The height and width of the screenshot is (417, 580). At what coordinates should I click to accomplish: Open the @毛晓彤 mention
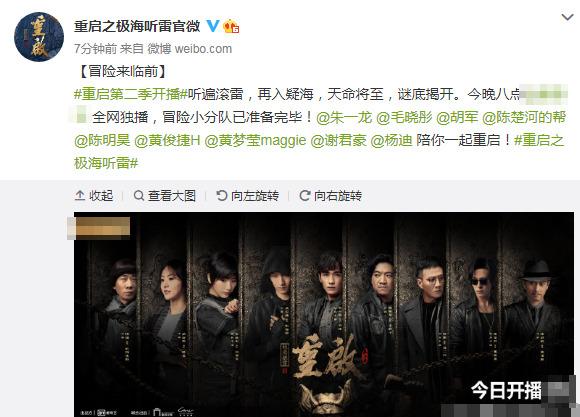(404, 117)
